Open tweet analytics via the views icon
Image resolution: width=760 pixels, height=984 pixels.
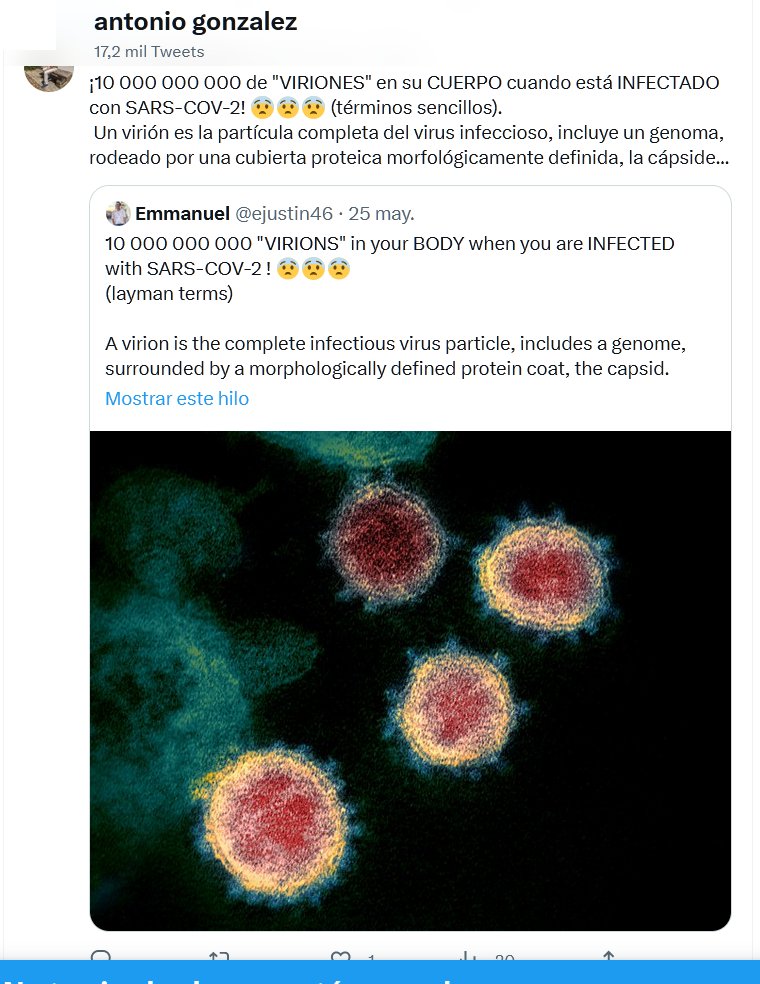pos(467,957)
